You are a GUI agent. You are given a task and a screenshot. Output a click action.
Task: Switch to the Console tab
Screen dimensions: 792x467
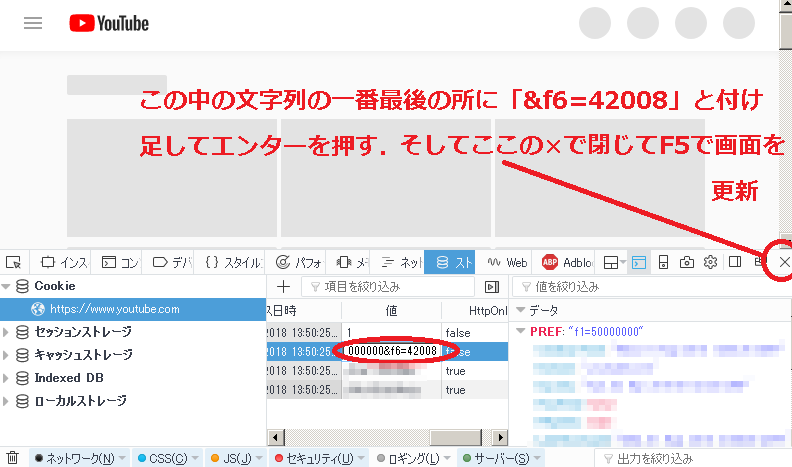pos(120,263)
